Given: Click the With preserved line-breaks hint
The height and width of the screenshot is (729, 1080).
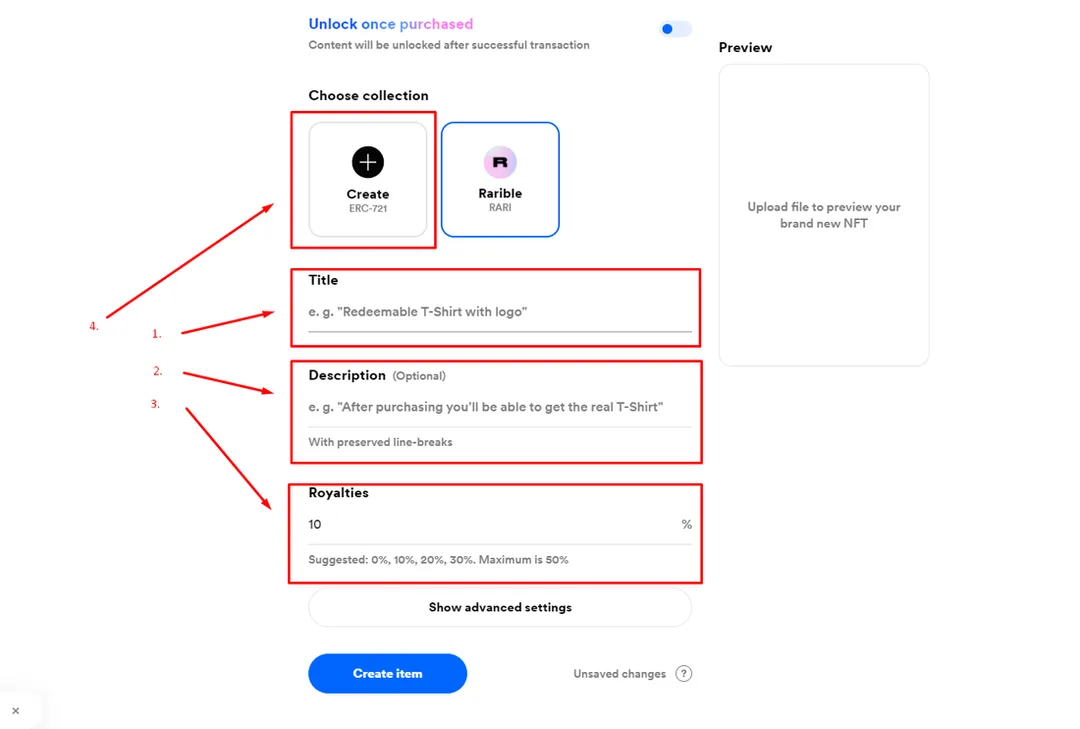Looking at the screenshot, I should (x=380, y=442).
